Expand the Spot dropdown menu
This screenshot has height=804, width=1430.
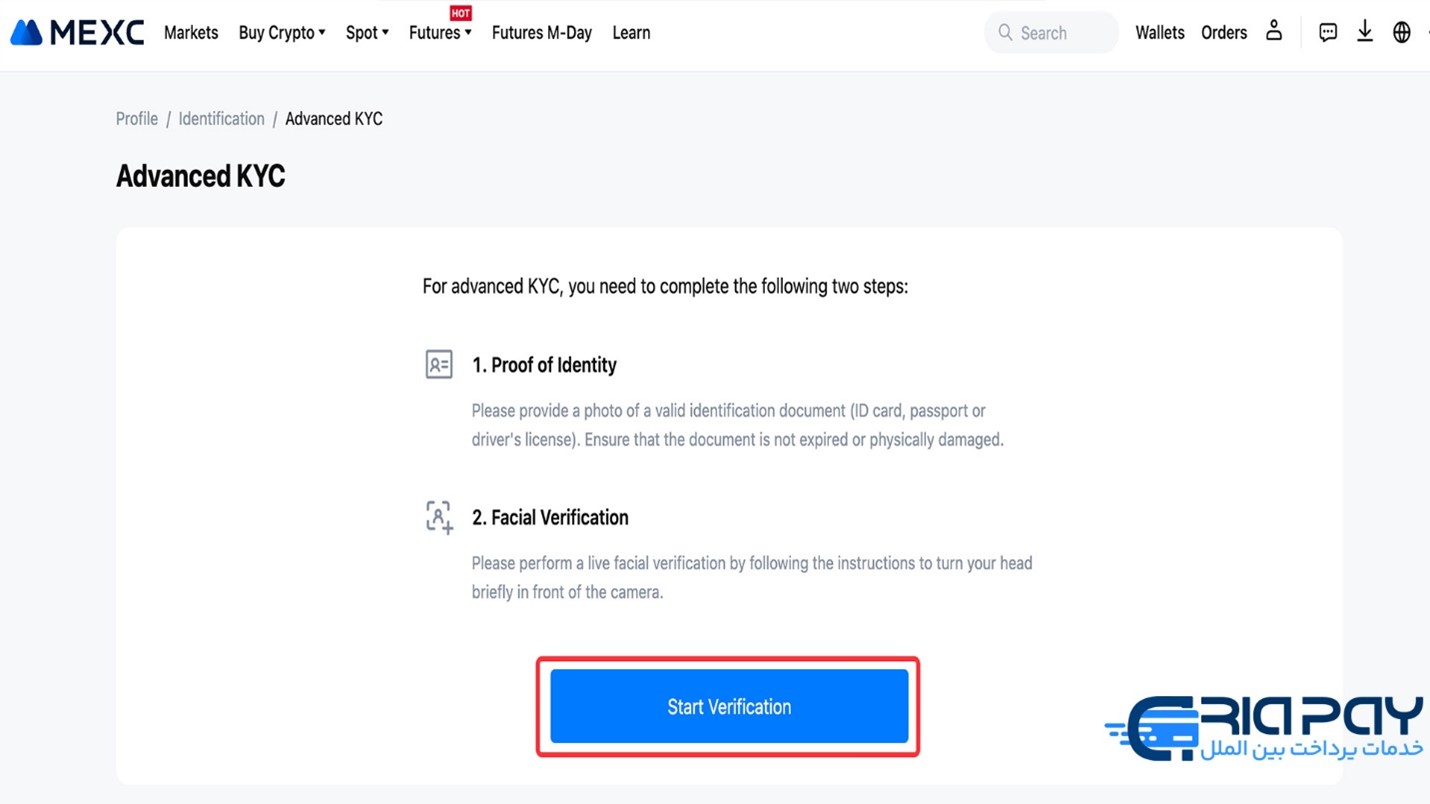[x=367, y=33]
